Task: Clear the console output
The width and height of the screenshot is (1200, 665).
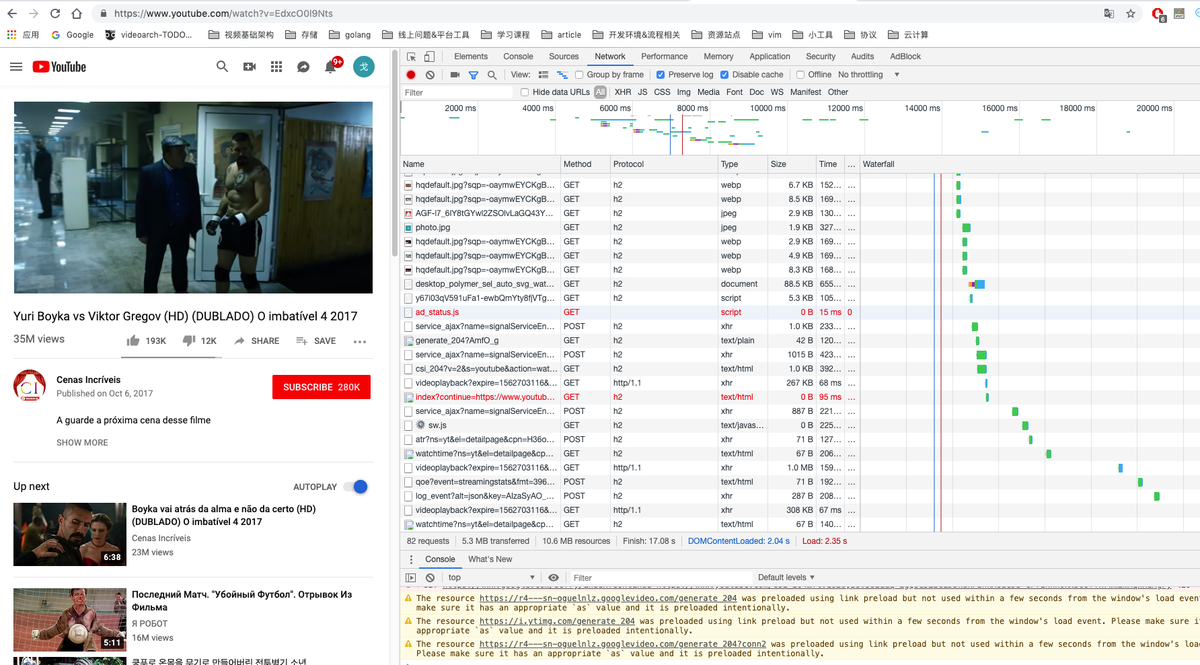Action: click(x=430, y=577)
